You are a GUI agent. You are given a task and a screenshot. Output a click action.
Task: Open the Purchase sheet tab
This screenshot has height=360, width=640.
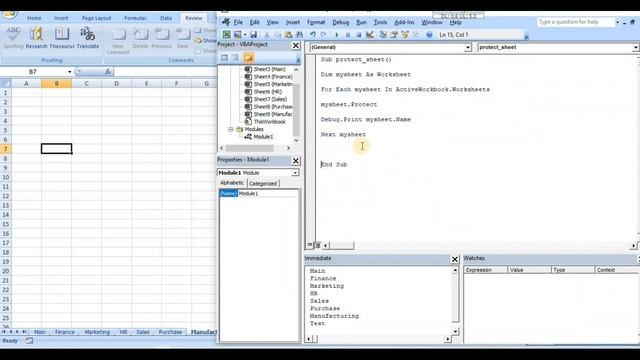pyautogui.click(x=170, y=332)
